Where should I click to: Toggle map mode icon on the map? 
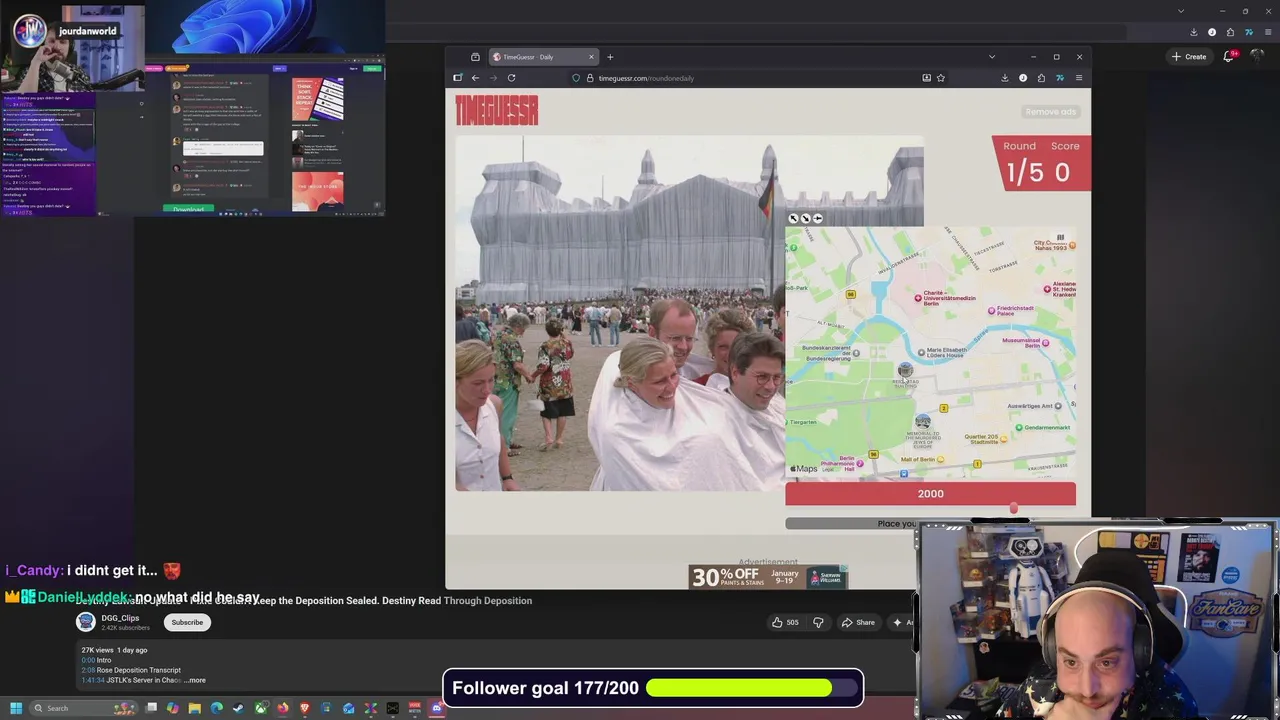(1060, 238)
